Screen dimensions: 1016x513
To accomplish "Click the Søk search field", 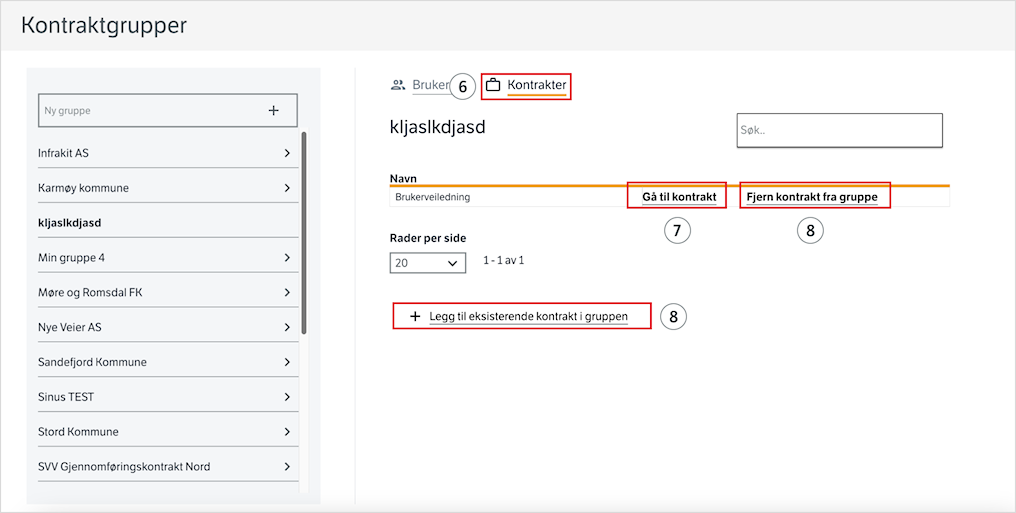I will tap(840, 130).
